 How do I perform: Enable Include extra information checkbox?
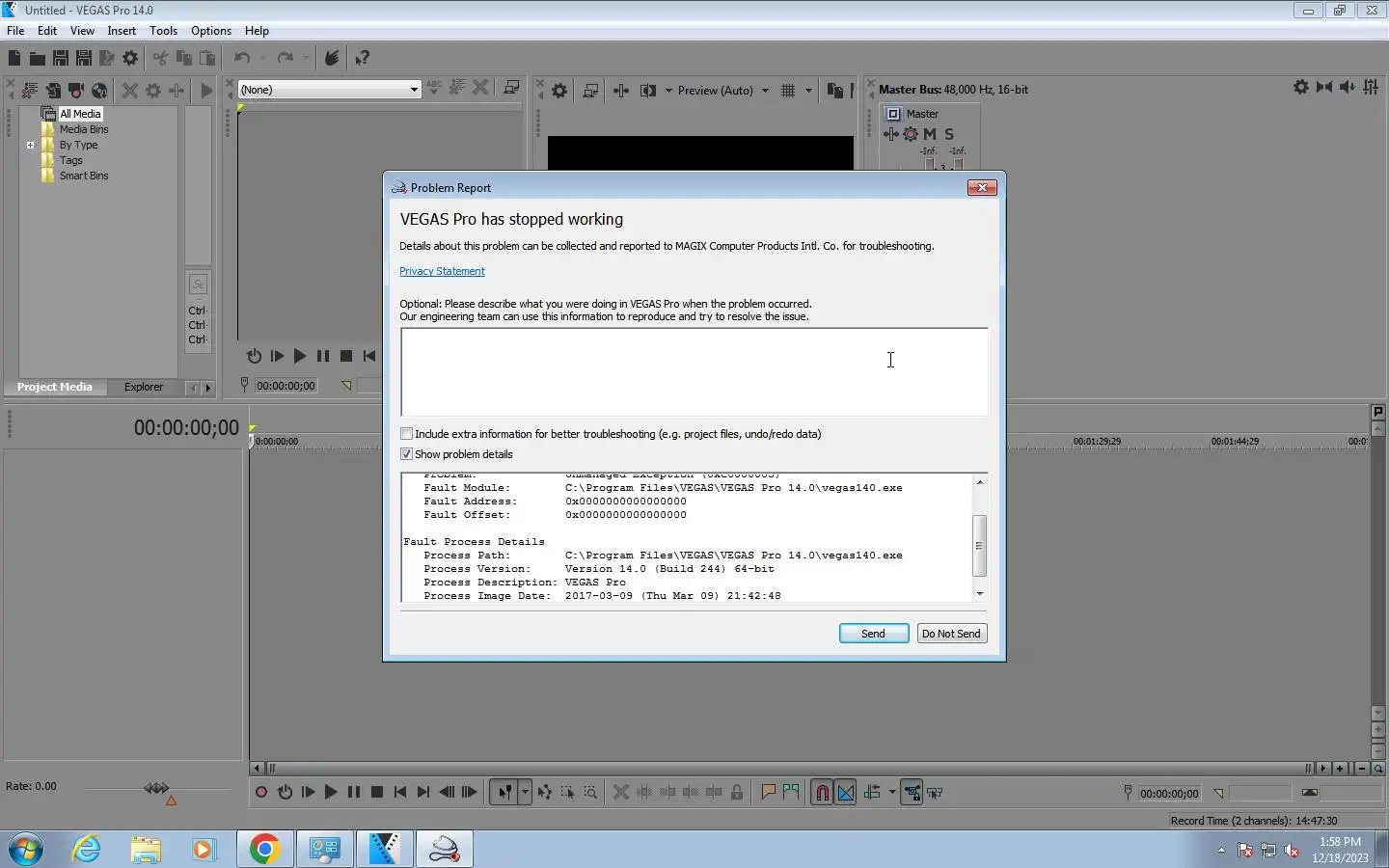406,434
